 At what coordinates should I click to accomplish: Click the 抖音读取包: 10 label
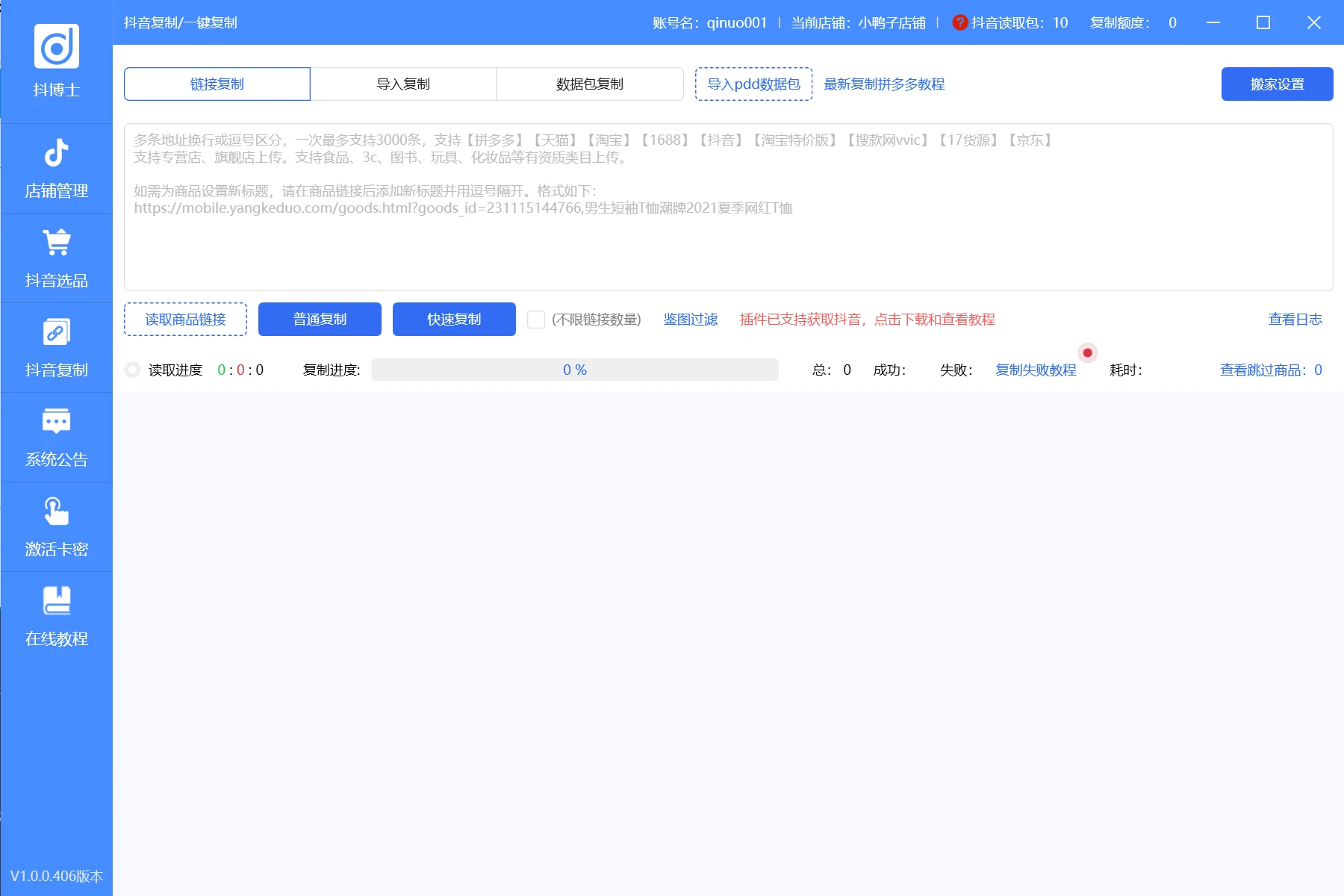1020,22
